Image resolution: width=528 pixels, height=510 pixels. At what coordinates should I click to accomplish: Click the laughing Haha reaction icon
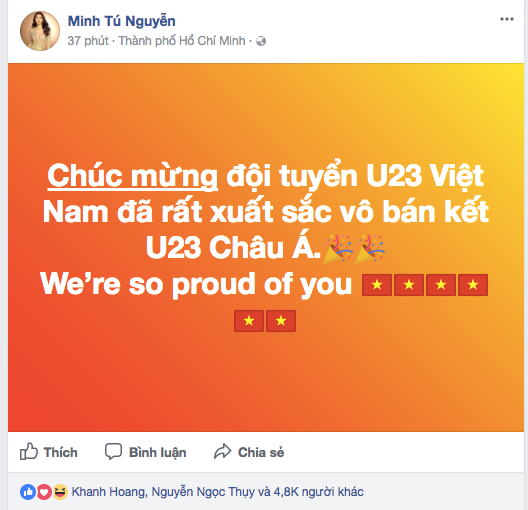(60, 492)
